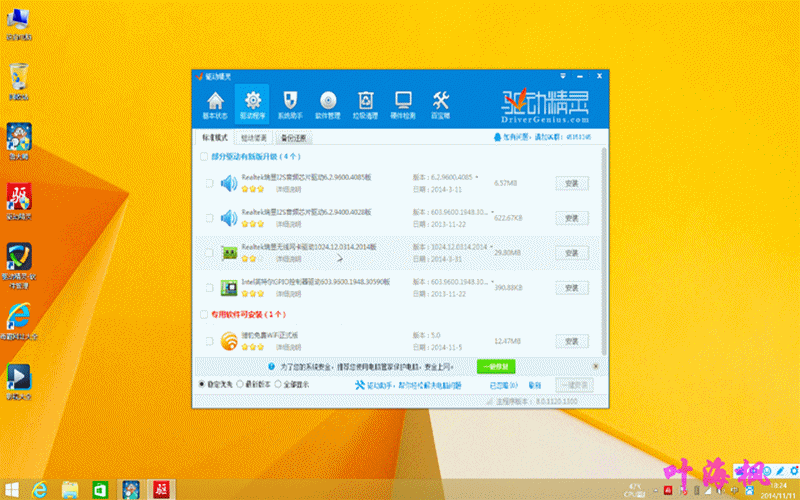Open the Recycle Bin on desktop
800x500 pixels.
click(x=18, y=82)
